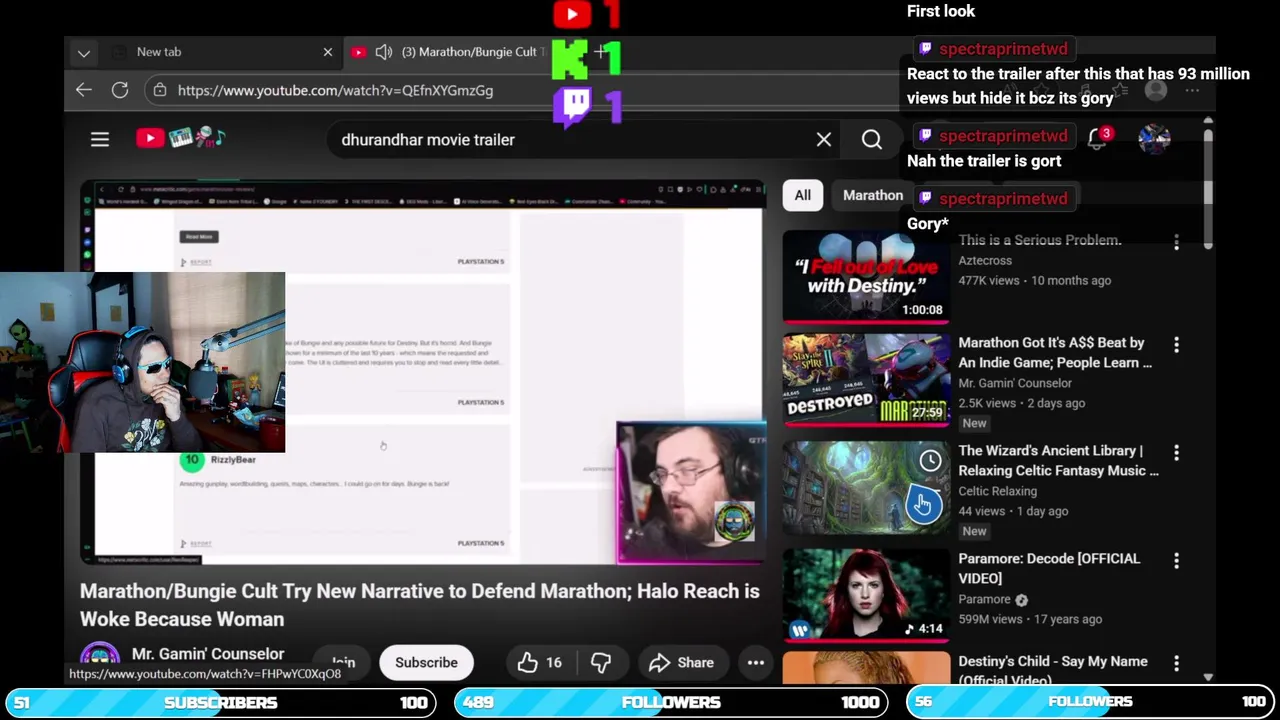The height and width of the screenshot is (720, 1280).
Task: Open options for This is a Serious Problem video
Action: [1176, 242]
